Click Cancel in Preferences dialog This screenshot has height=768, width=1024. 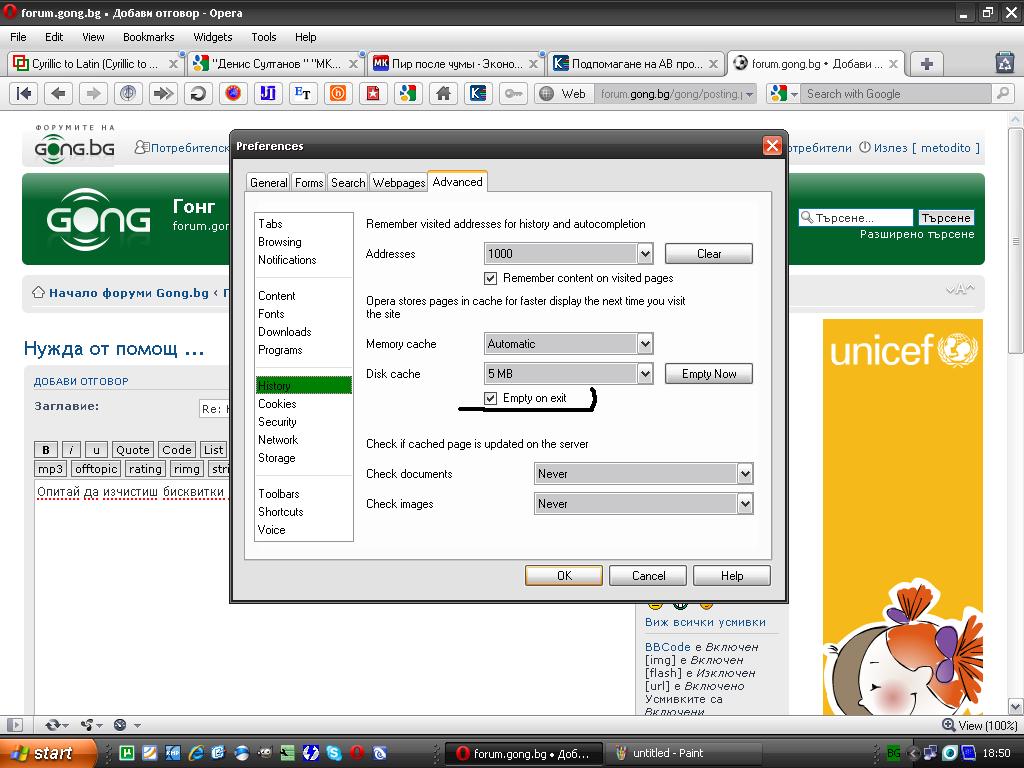(x=648, y=575)
